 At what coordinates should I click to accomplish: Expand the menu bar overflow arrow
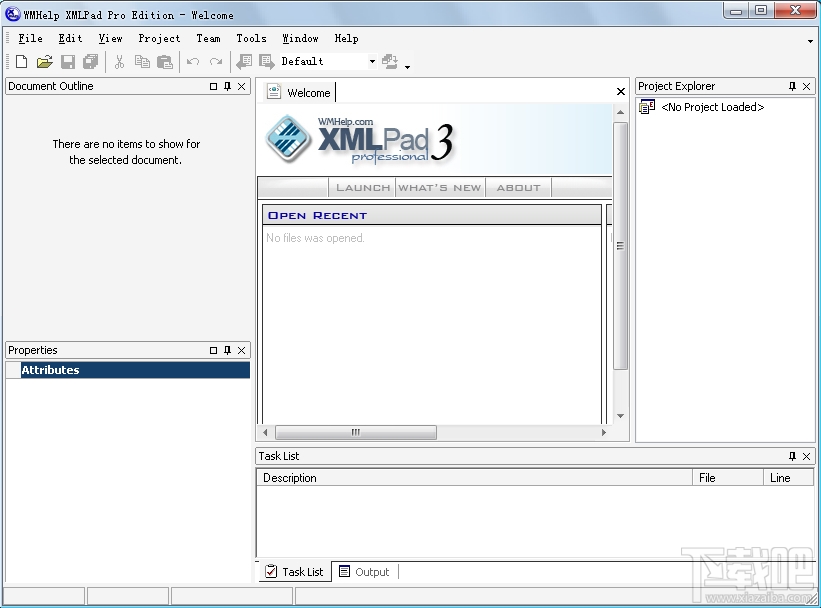point(810,41)
